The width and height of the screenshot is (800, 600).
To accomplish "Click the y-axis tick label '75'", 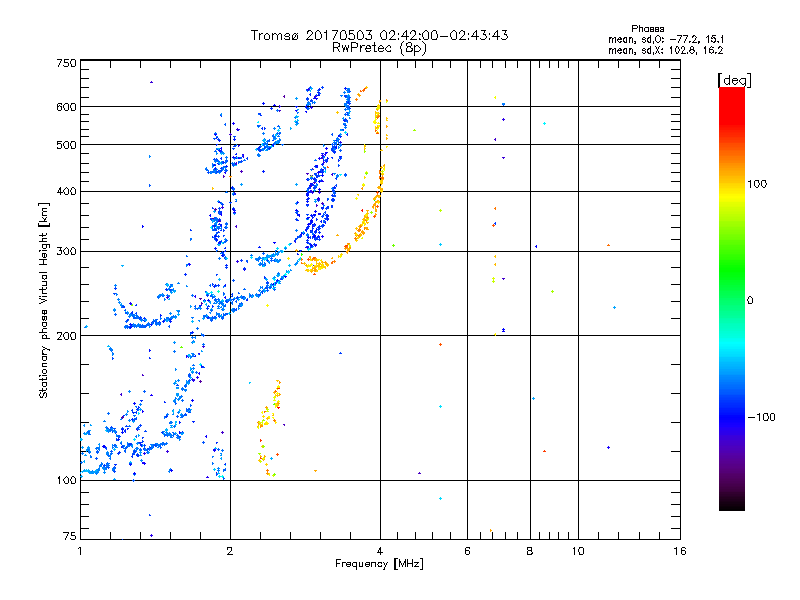I will (70, 536).
